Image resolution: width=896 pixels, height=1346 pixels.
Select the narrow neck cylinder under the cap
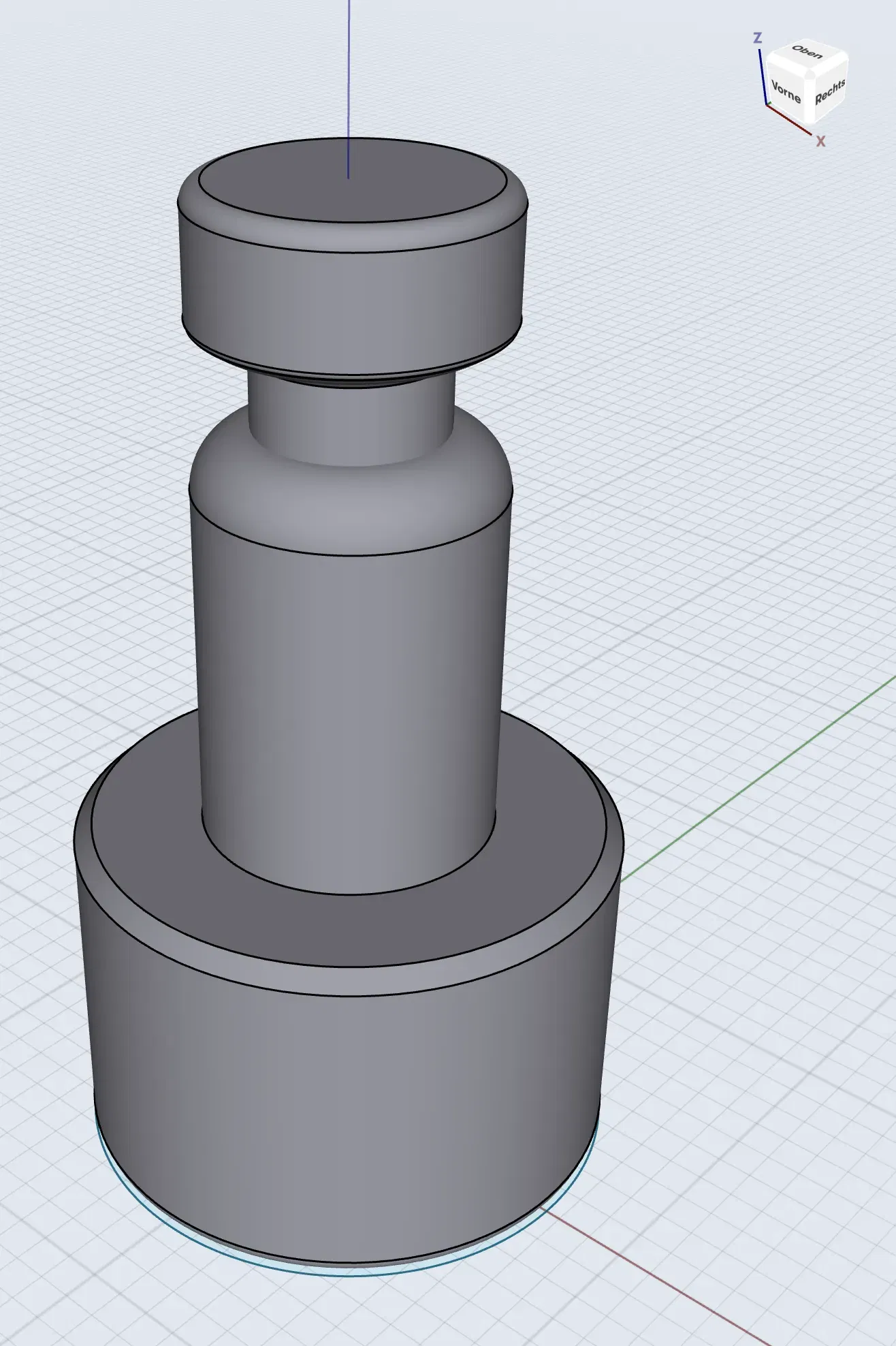click(351, 420)
